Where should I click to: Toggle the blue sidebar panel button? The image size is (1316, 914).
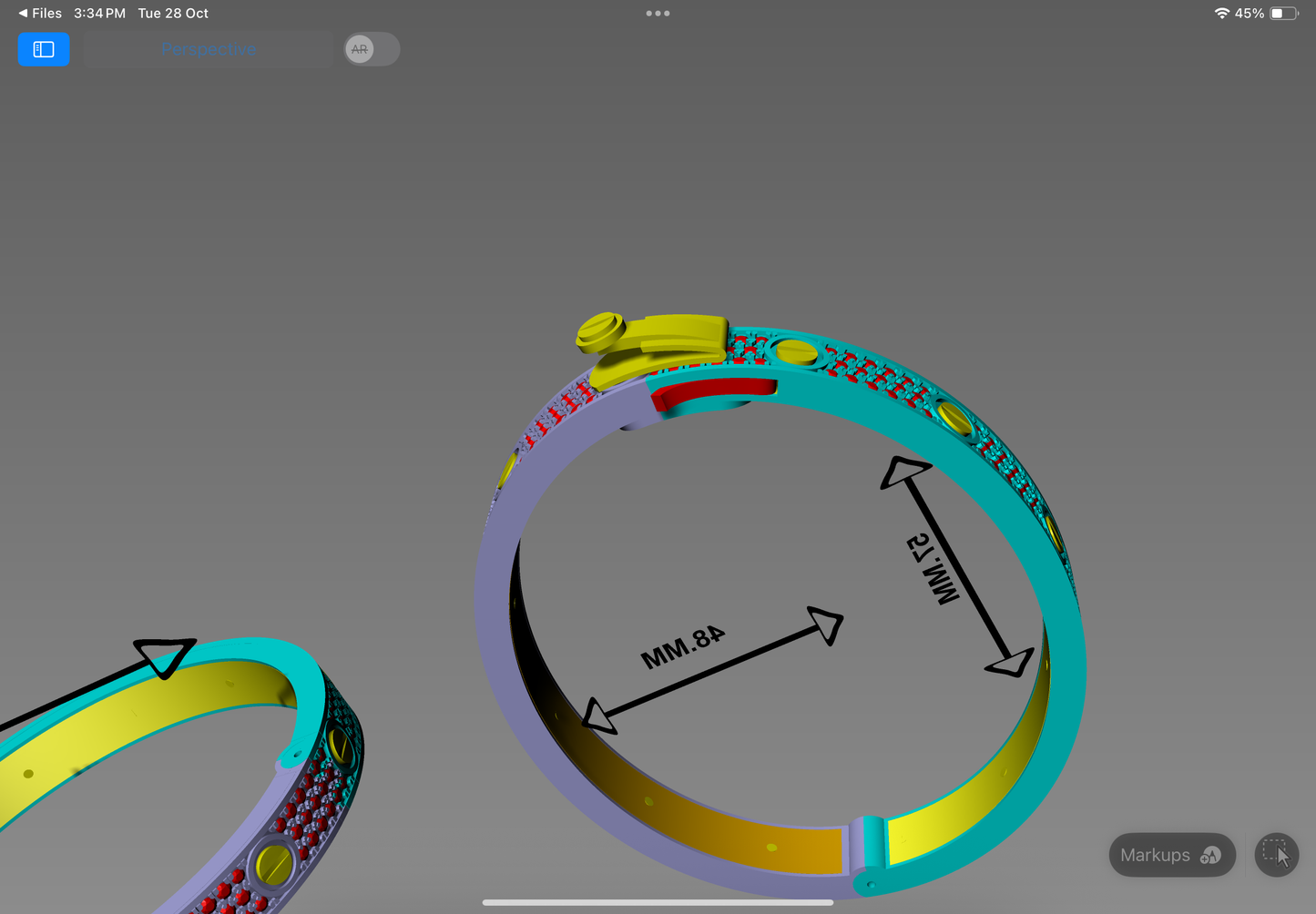pos(44,49)
